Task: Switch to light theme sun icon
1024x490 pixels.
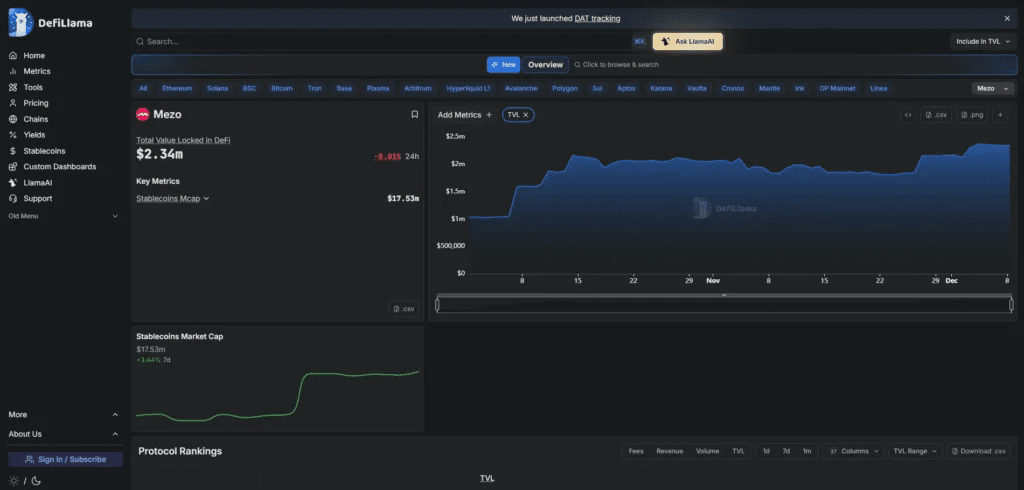Action: click(14, 481)
